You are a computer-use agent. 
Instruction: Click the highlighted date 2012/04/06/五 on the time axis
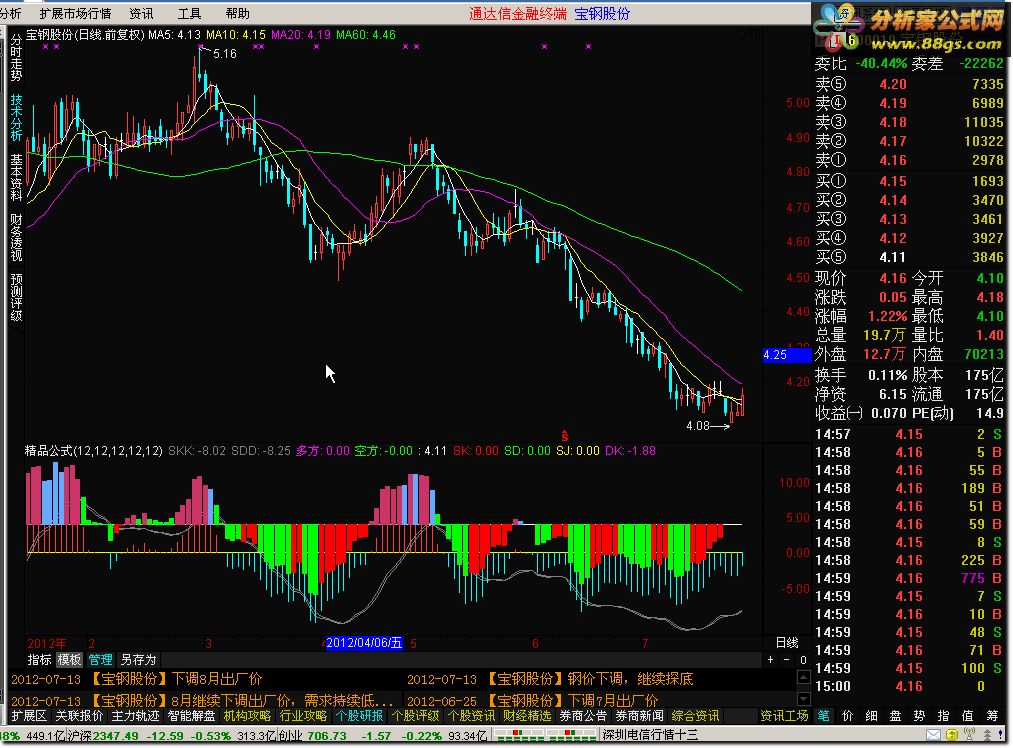point(364,643)
